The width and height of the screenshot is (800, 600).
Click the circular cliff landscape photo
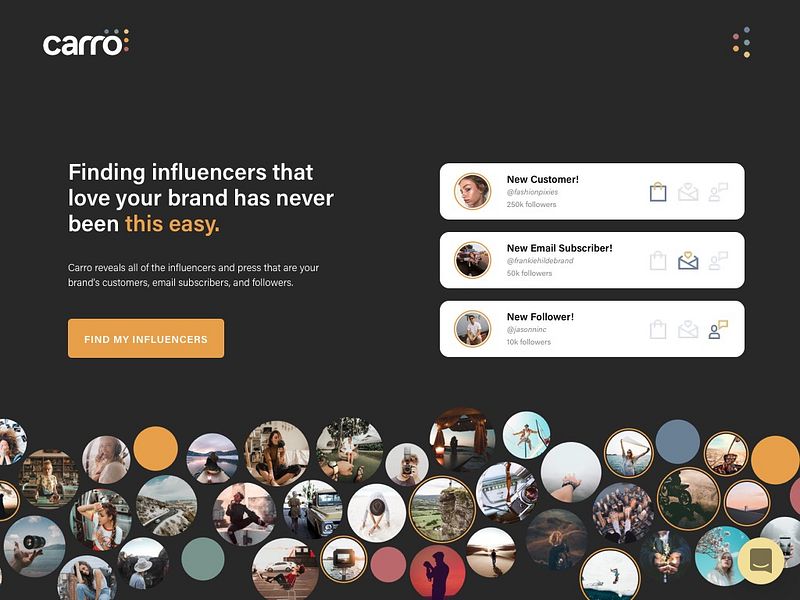442,509
